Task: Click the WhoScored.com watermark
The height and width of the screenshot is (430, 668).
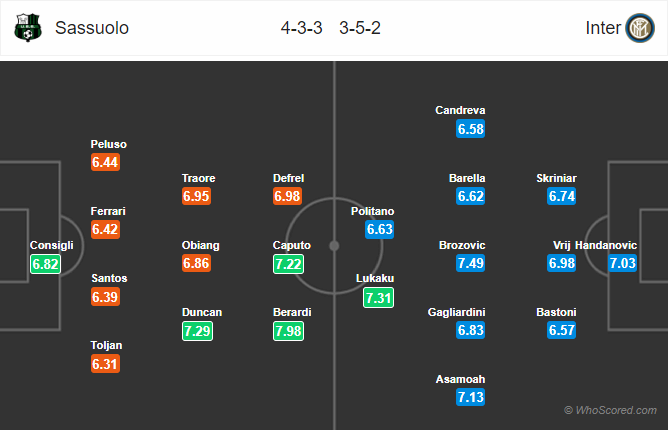Action: click(x=610, y=410)
